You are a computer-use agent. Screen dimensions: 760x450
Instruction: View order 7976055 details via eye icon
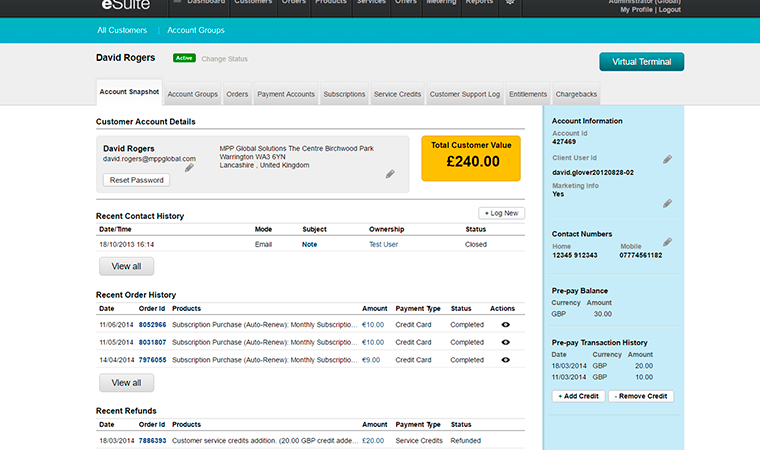(505, 360)
